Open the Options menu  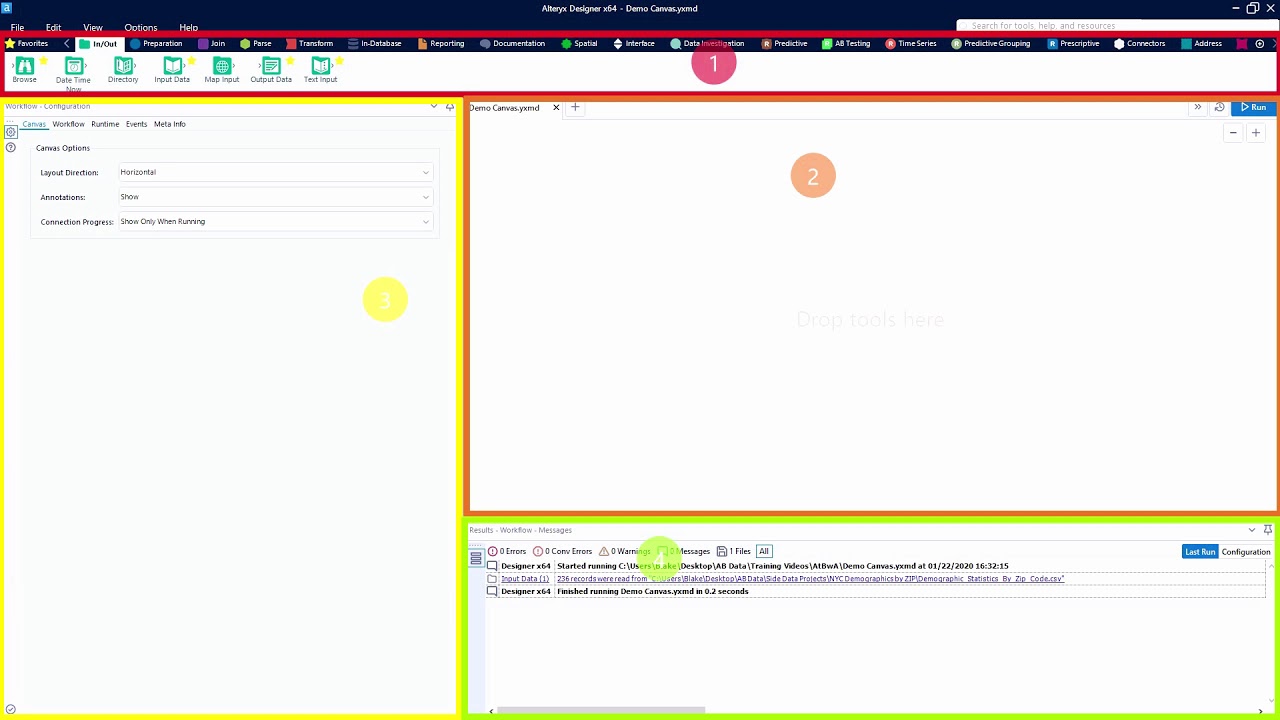(141, 27)
